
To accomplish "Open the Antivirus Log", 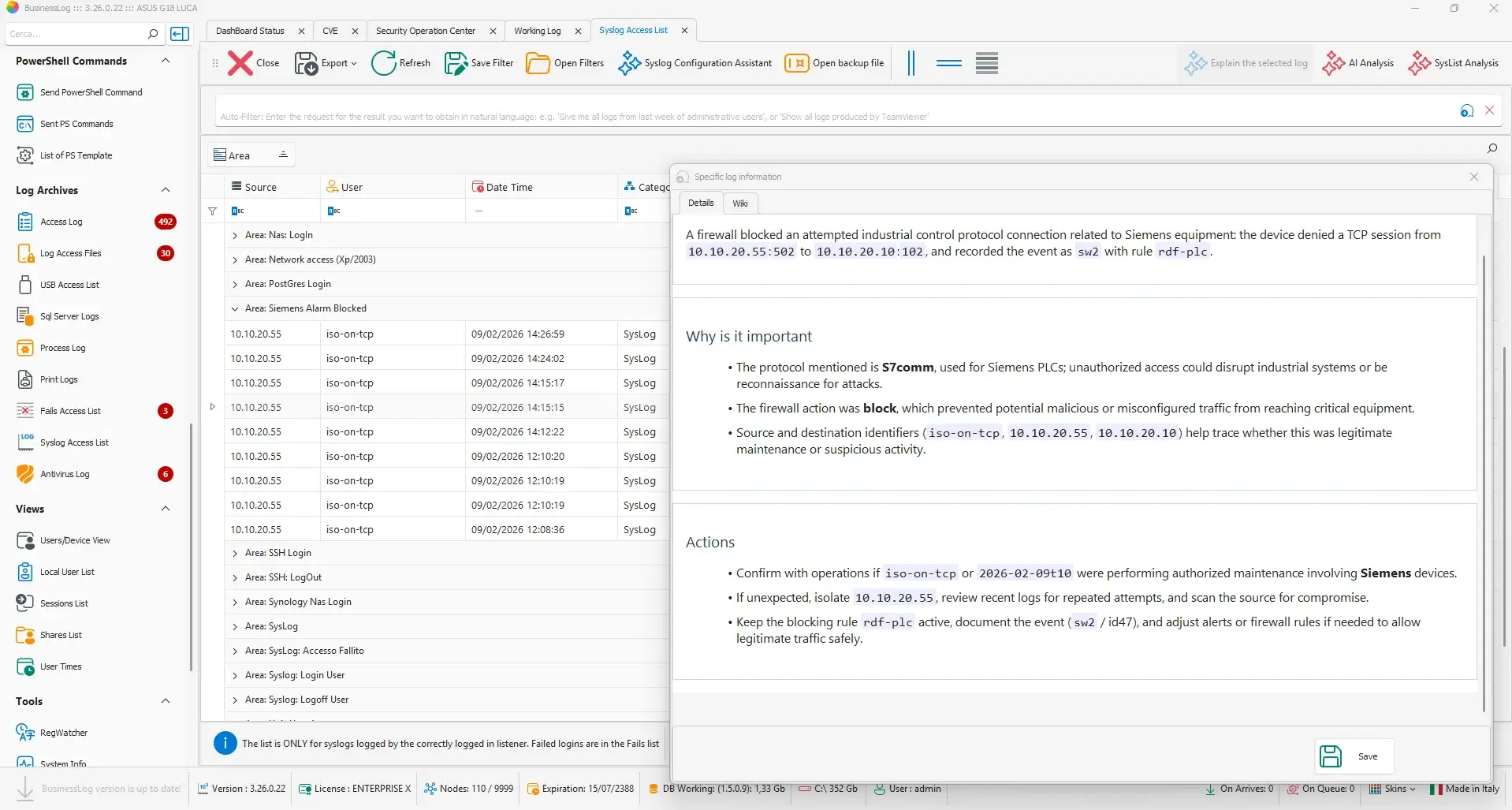I will [53, 474].
